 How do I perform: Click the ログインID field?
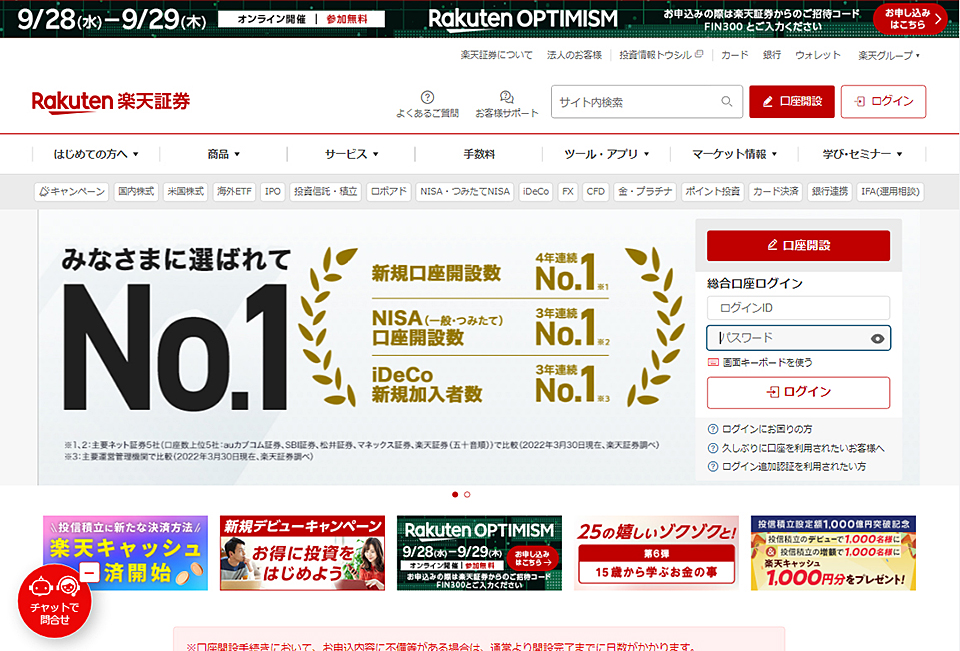[798, 308]
